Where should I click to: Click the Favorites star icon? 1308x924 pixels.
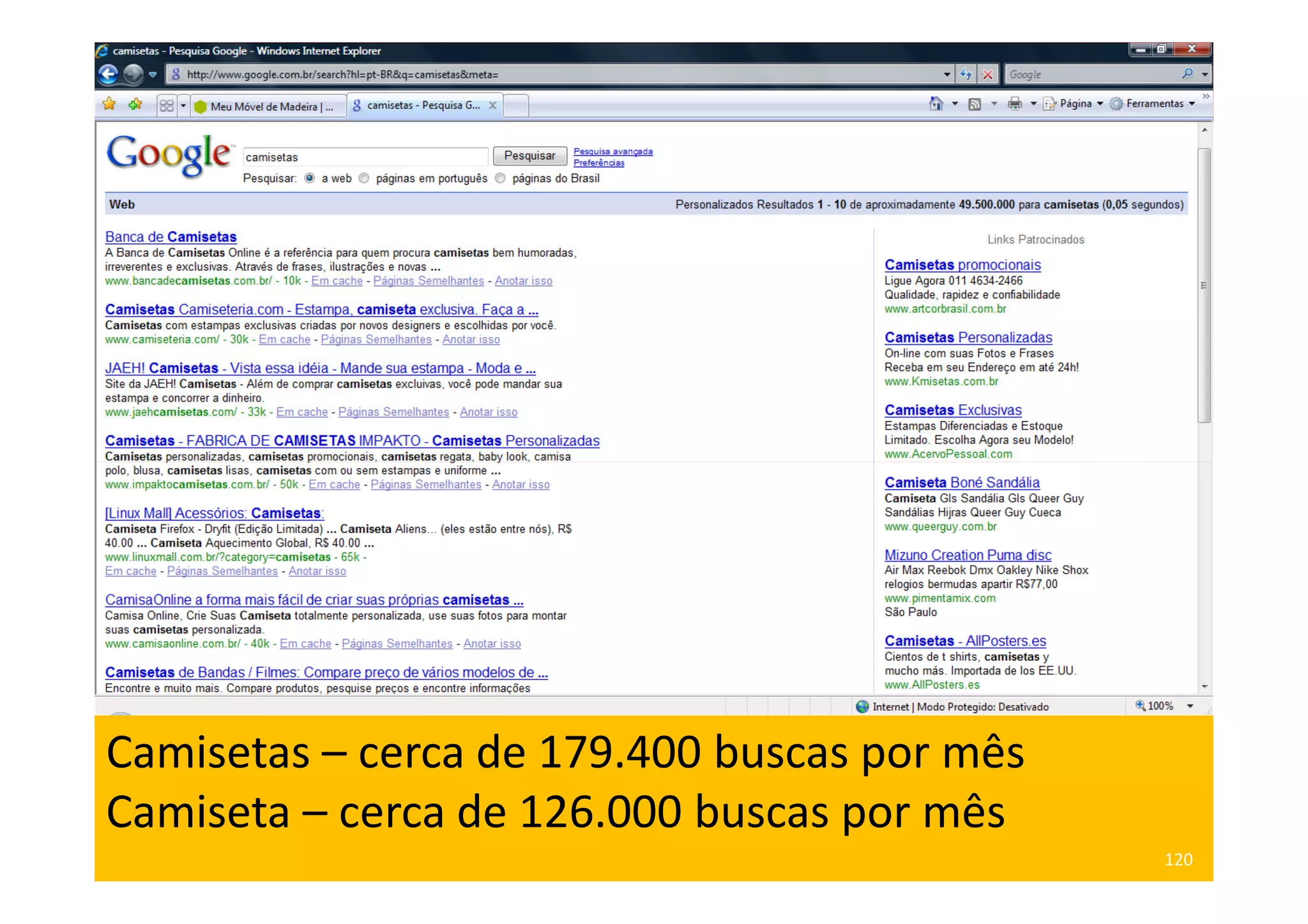pyautogui.click(x=109, y=104)
